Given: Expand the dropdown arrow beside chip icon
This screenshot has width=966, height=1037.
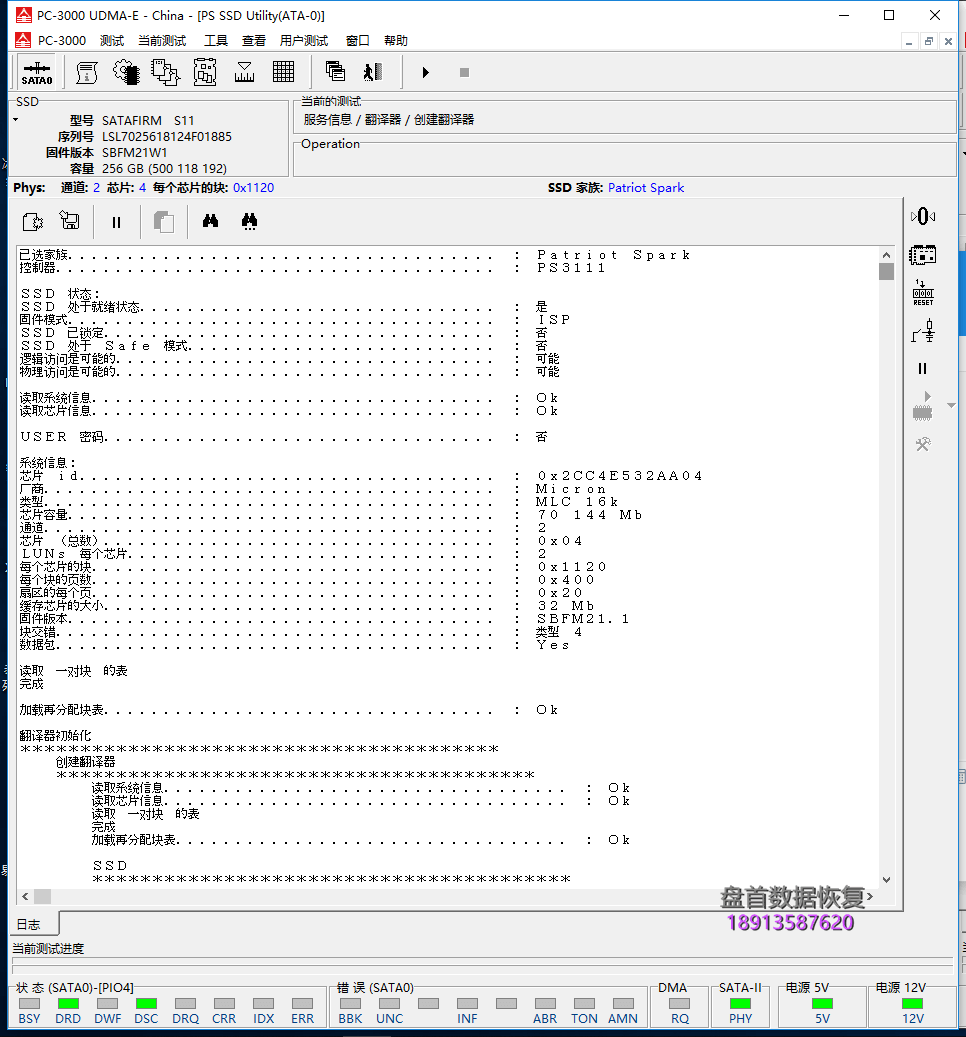Looking at the screenshot, I should coord(951,405).
